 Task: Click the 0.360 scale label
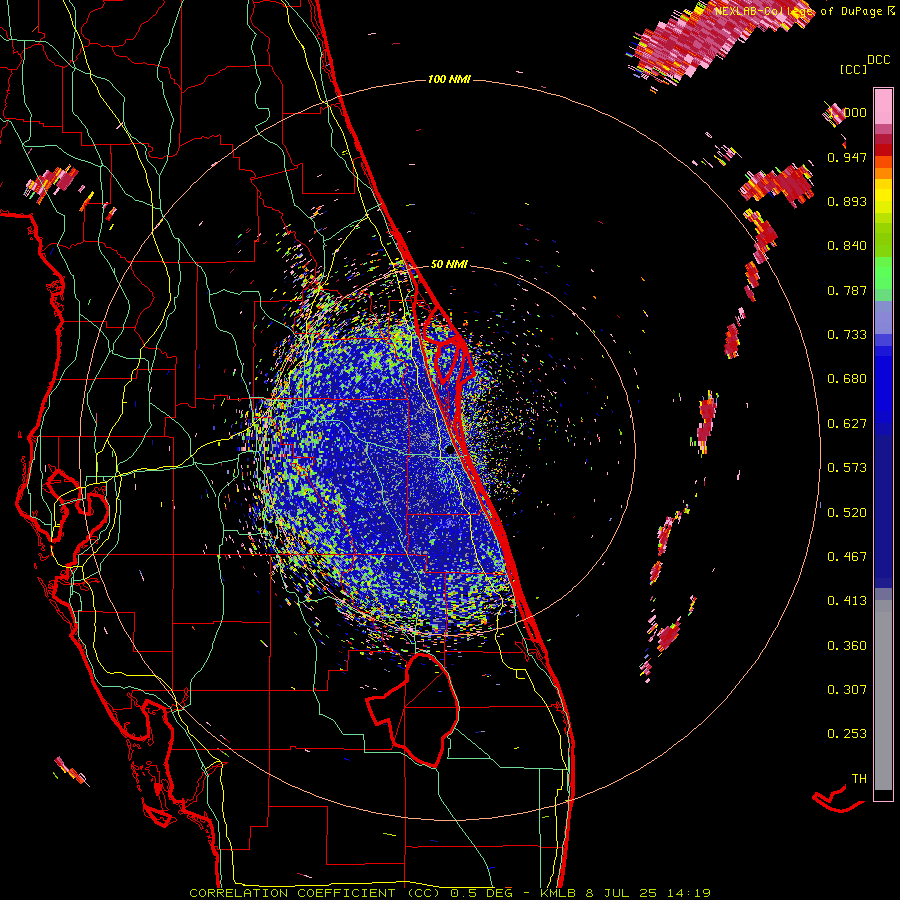coord(847,646)
